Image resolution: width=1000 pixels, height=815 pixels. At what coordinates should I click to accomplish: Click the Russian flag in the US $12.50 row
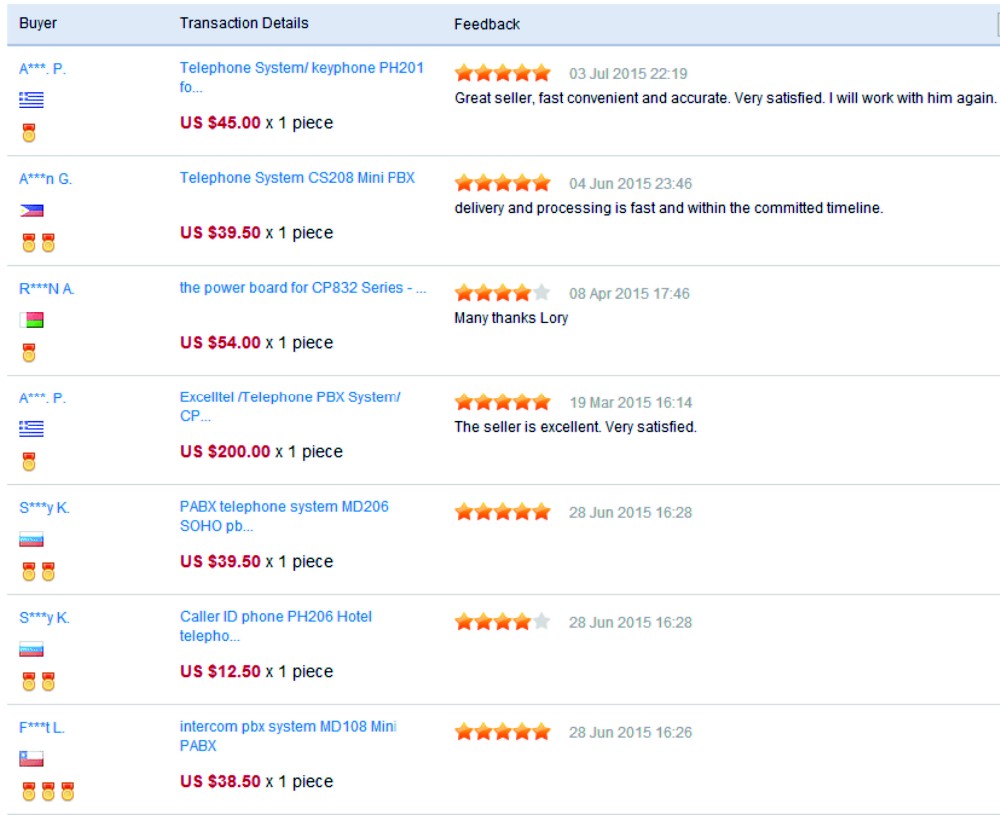click(x=31, y=649)
